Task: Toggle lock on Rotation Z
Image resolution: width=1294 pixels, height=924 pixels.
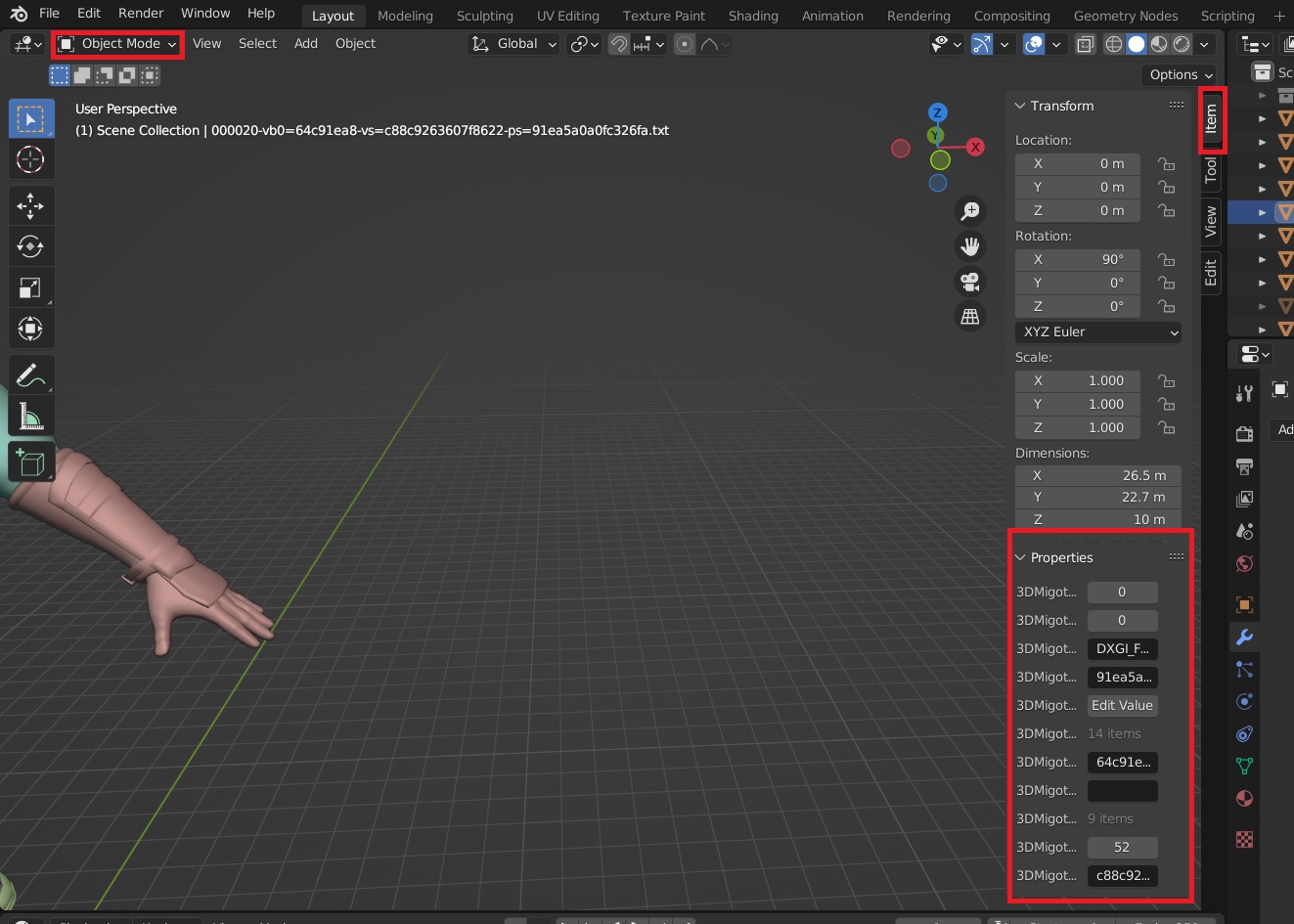Action: click(1166, 306)
